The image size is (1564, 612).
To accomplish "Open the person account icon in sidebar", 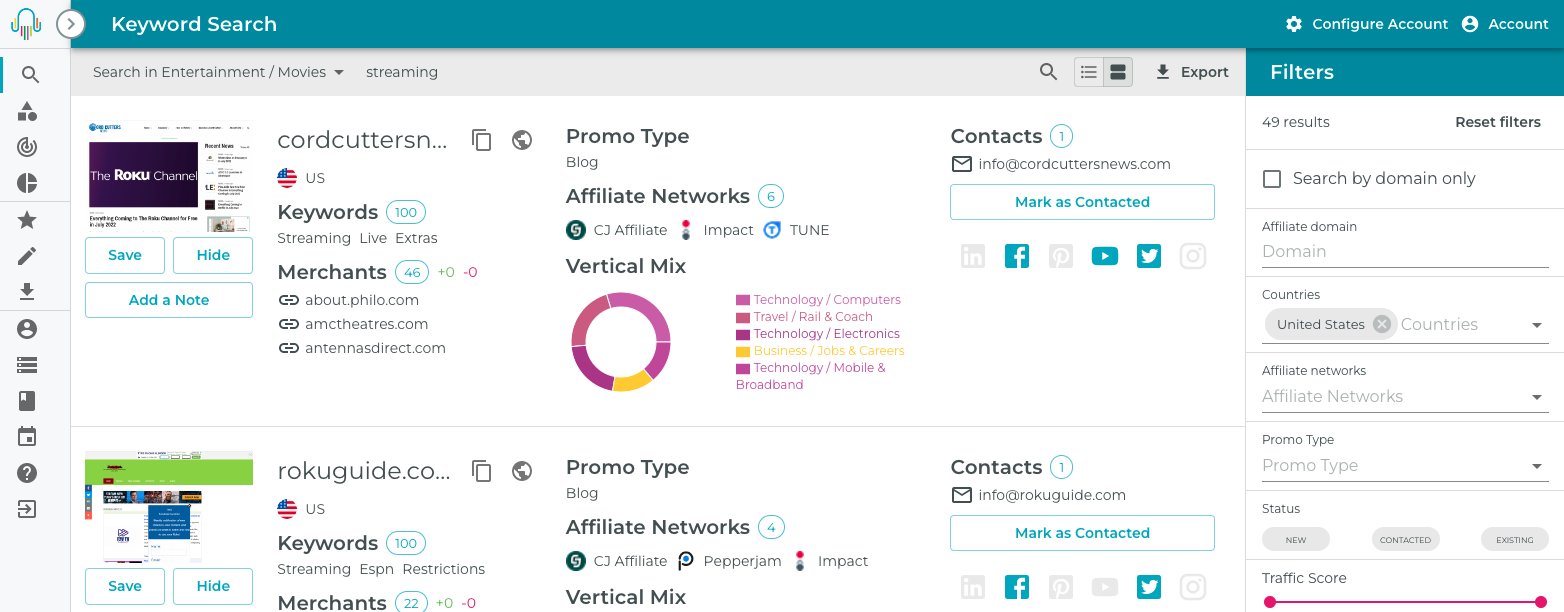I will pos(27,329).
